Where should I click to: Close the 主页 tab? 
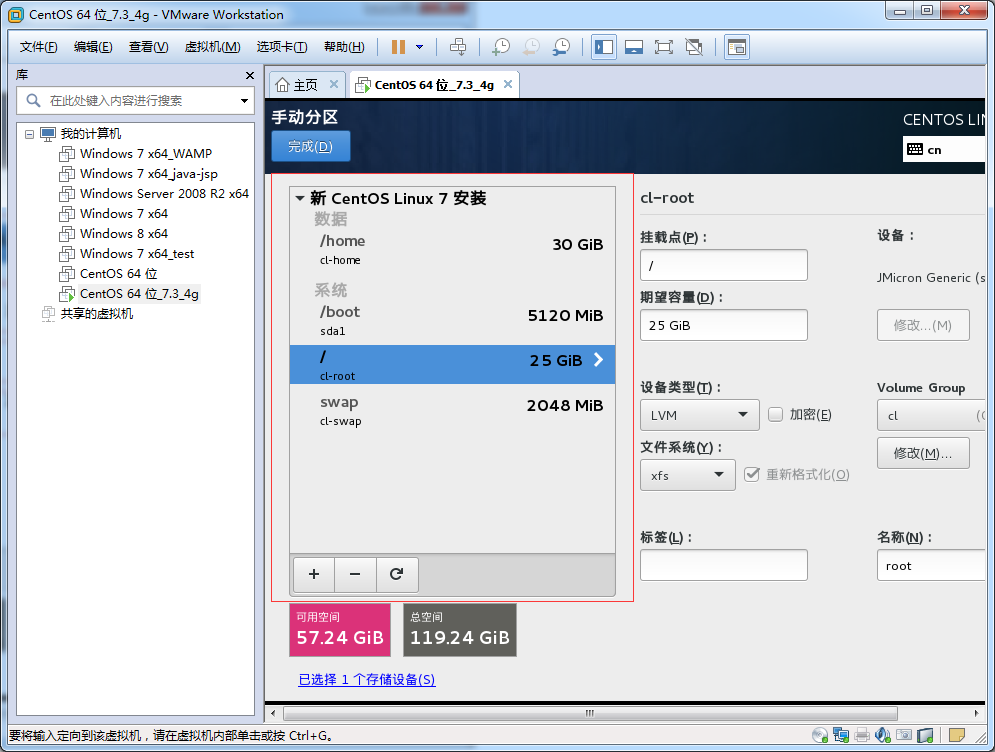[x=334, y=84]
